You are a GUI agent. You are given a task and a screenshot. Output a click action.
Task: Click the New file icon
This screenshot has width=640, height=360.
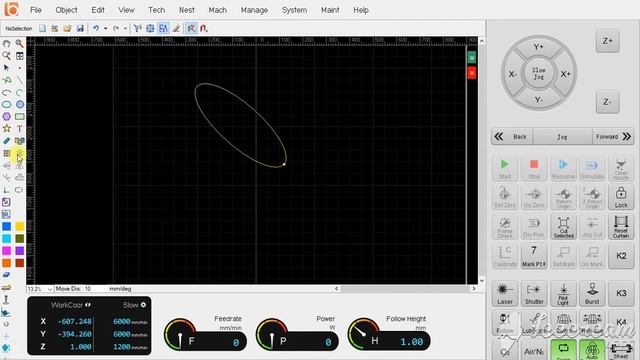42,28
